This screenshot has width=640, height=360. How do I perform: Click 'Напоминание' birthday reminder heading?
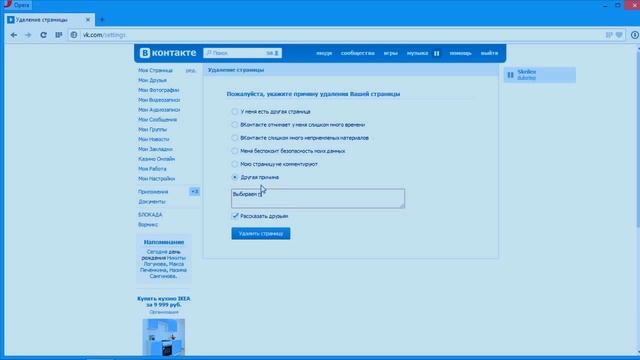[164, 242]
